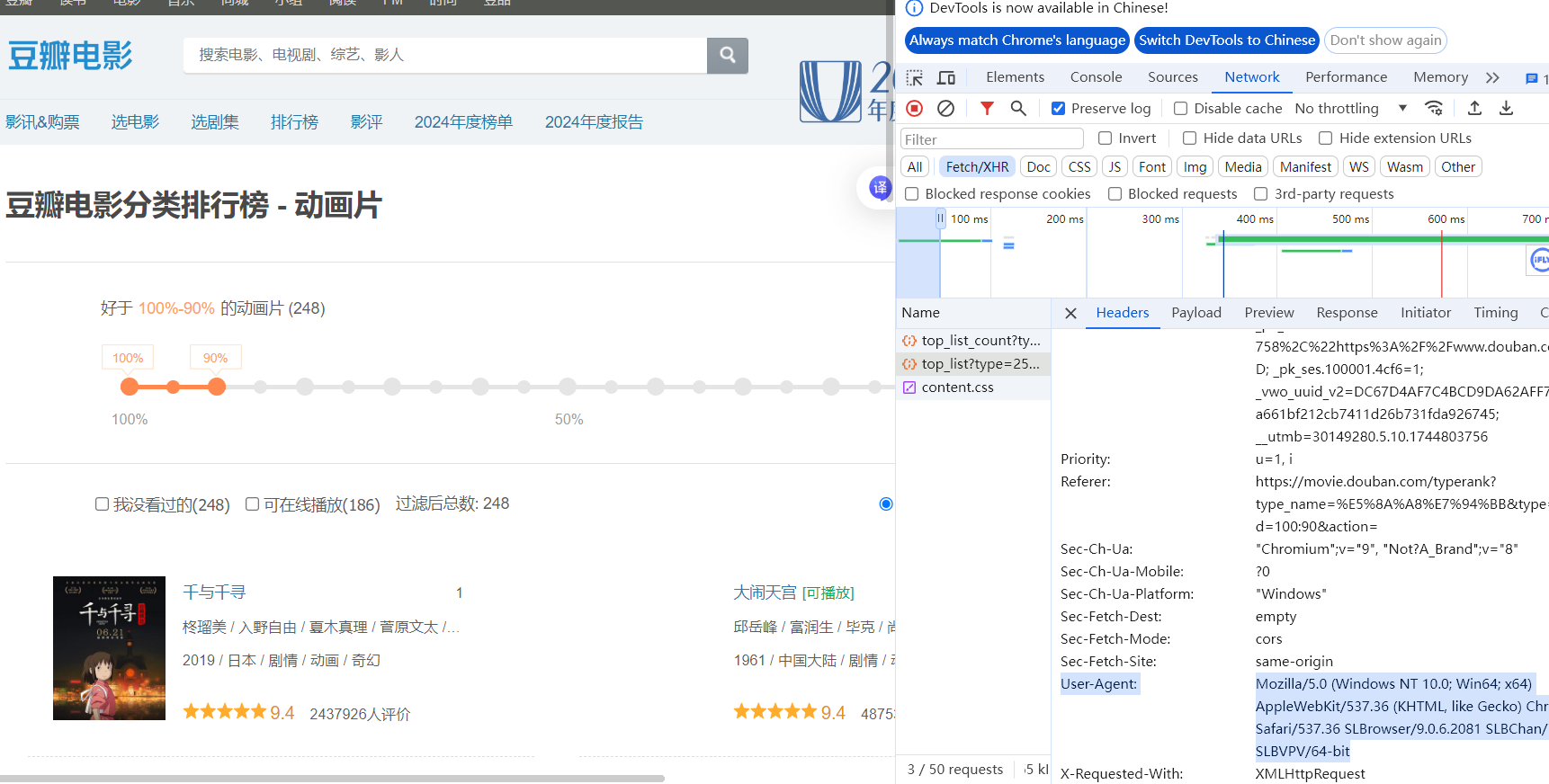Toggle Preserve log checkbox
Image resolution: width=1549 pixels, height=784 pixels.
(1059, 109)
